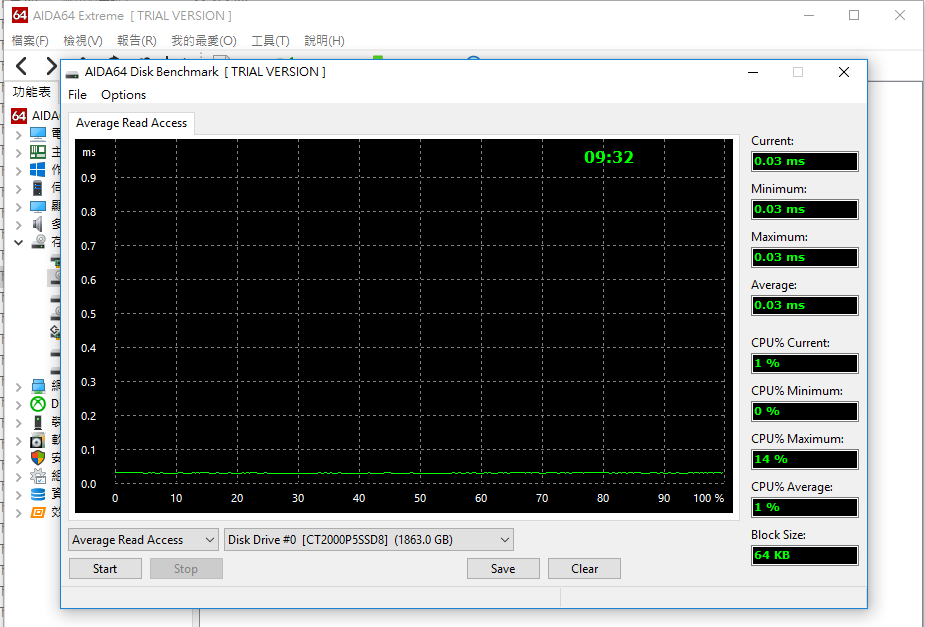This screenshot has height=627, width=925.
Task: Click the Multimedia speaker icon in tree
Action: 38,224
